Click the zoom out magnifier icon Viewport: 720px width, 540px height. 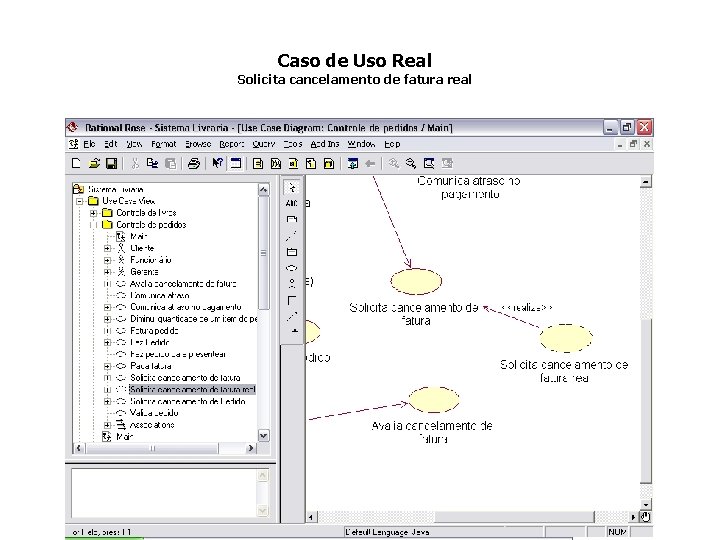[x=411, y=163]
